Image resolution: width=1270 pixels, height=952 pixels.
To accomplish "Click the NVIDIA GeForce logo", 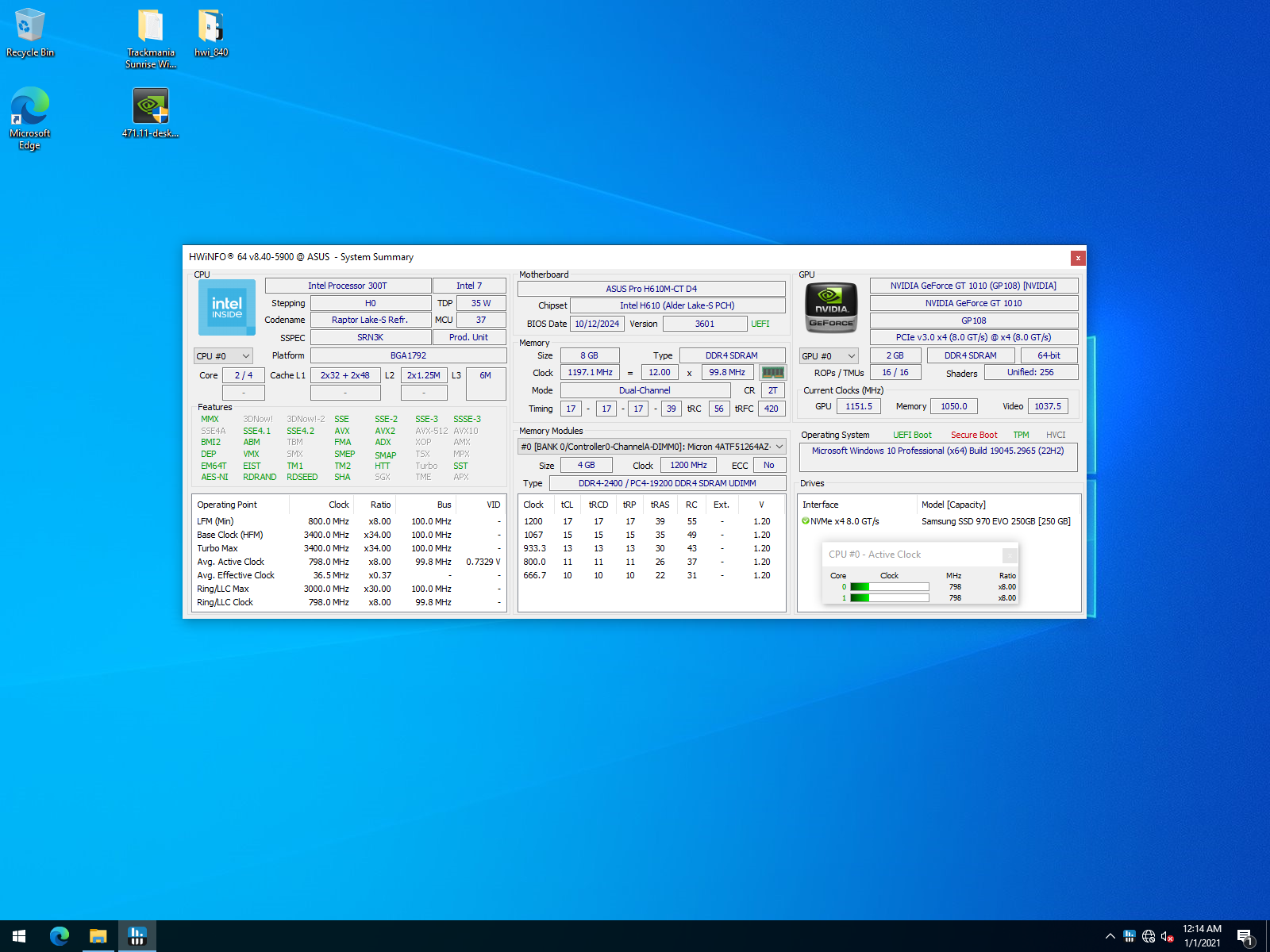I will [x=831, y=307].
